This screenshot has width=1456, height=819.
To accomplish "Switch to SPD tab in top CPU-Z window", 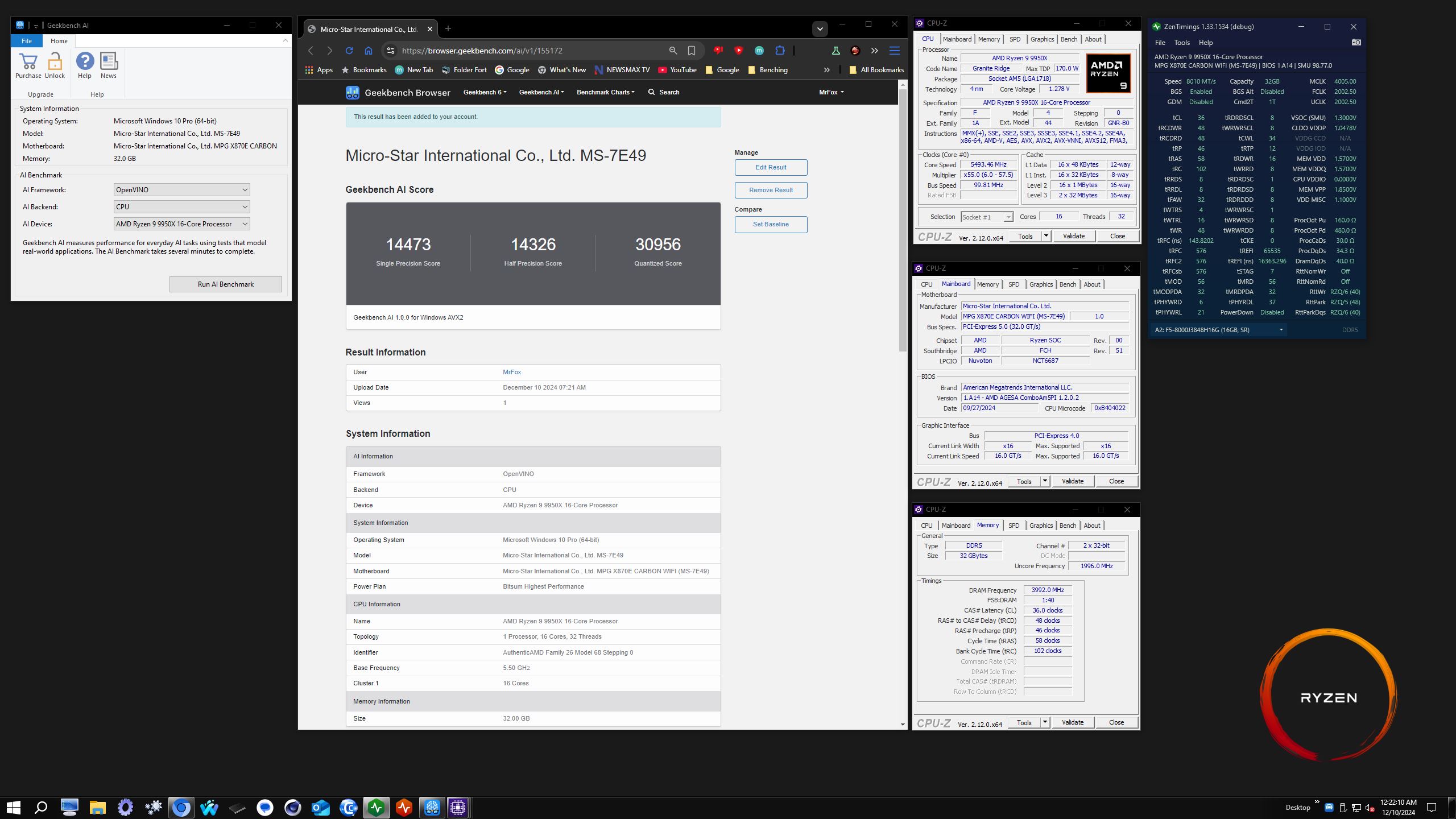I will [x=1015, y=39].
